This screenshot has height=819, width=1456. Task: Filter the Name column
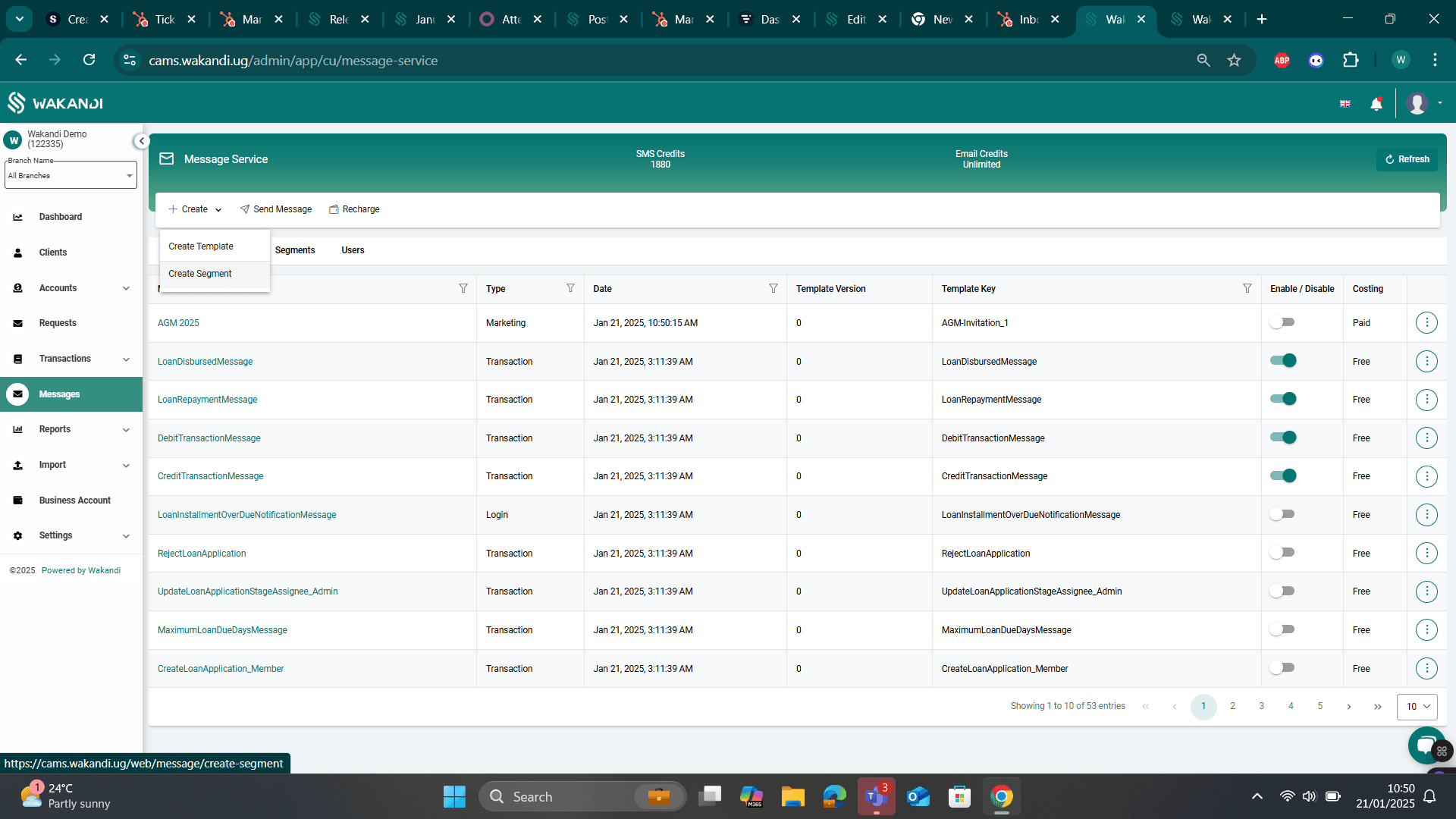tap(463, 288)
